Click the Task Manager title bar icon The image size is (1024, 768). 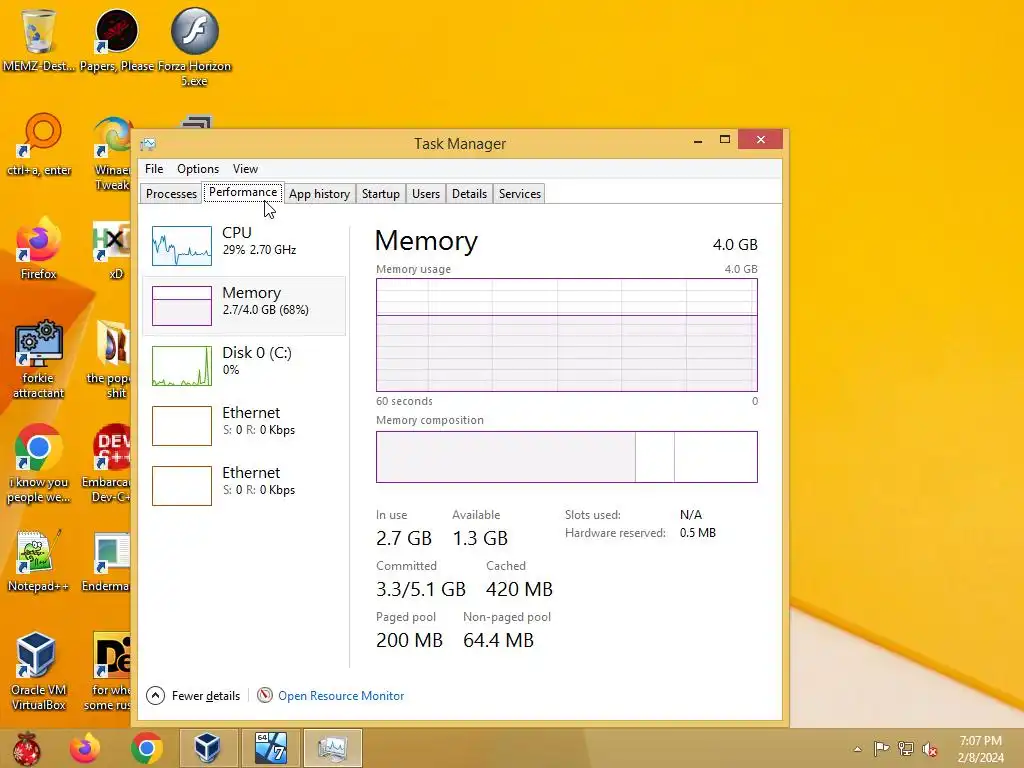pyautogui.click(x=148, y=144)
